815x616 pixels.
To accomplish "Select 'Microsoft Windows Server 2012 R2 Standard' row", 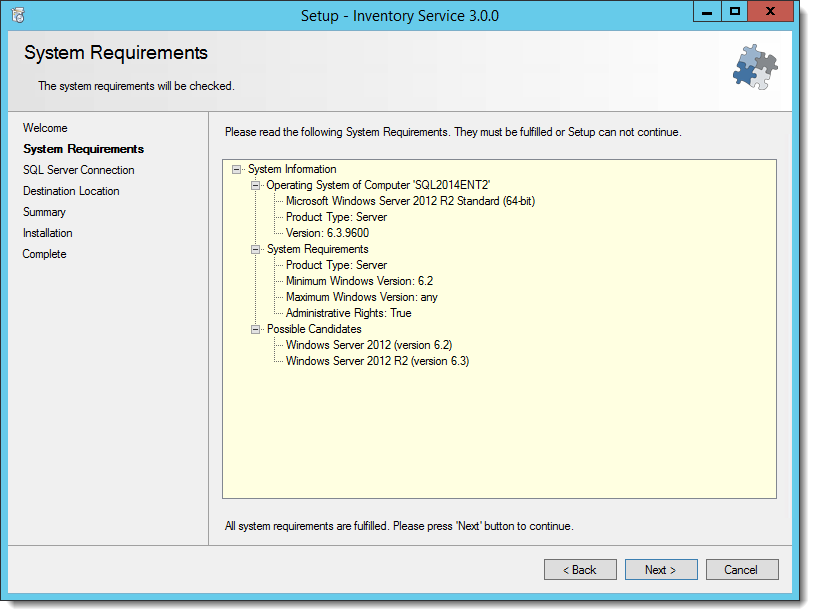I will tap(410, 201).
